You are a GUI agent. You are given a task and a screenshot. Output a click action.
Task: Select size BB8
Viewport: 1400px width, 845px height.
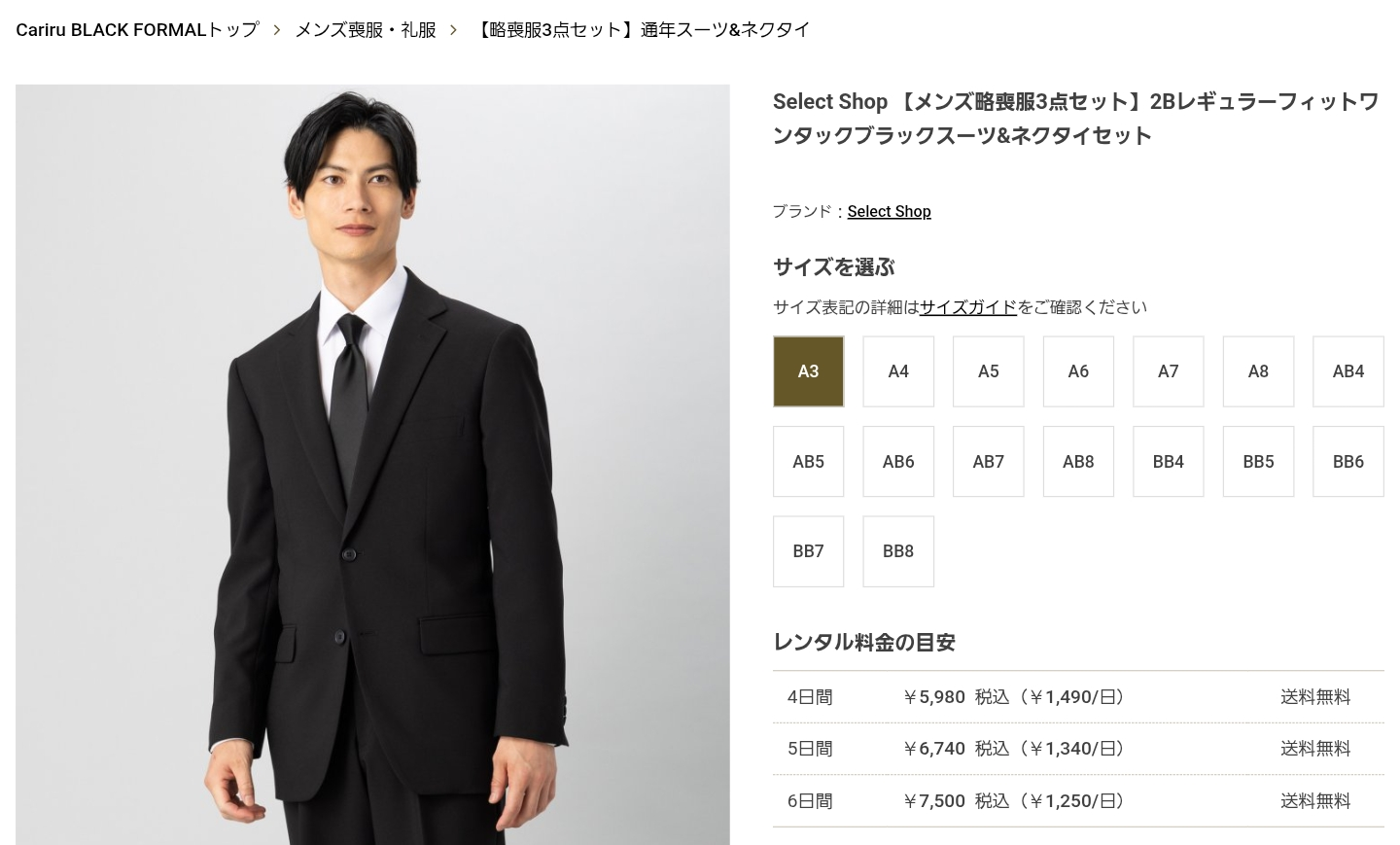click(x=898, y=551)
